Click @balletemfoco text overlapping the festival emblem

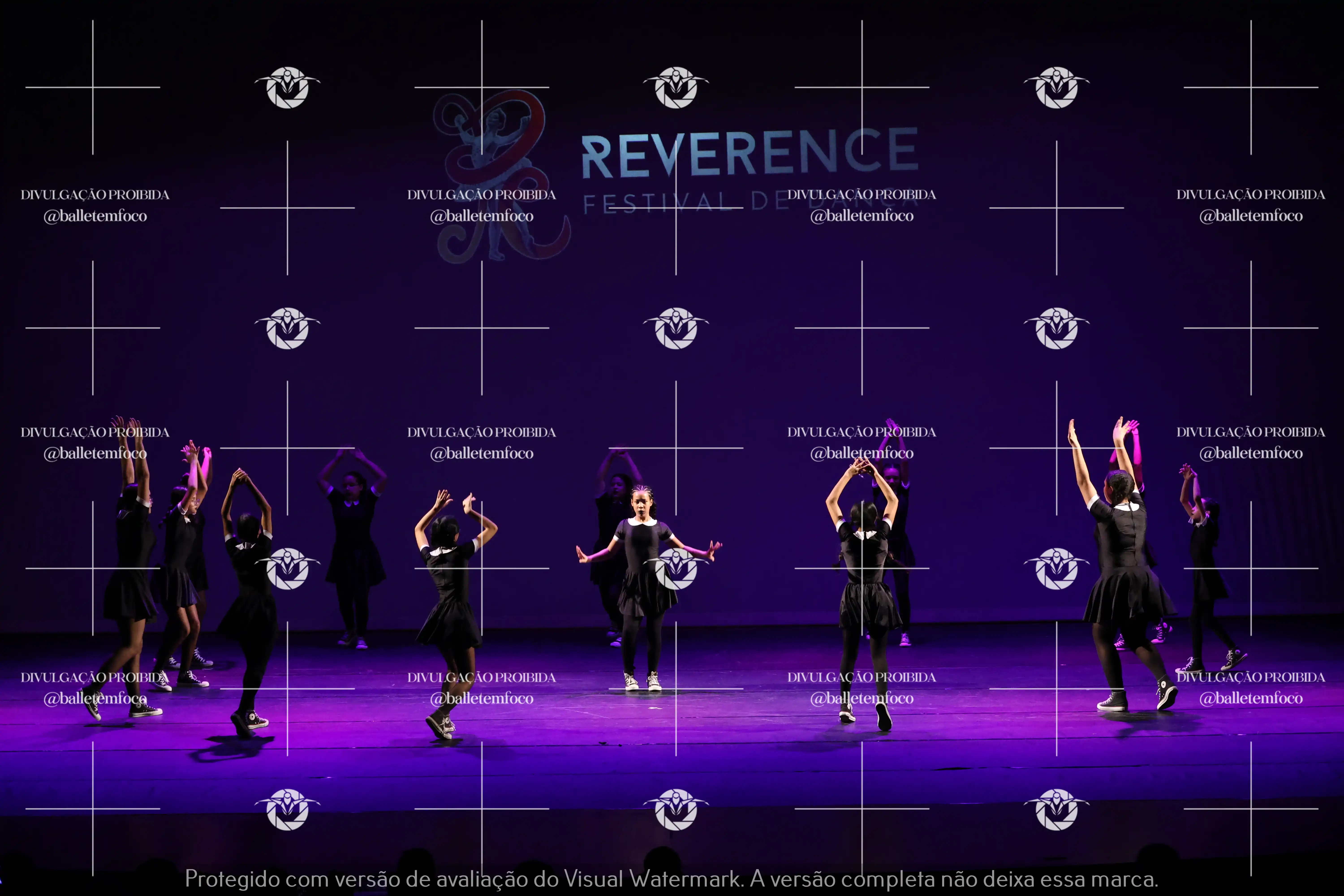pyautogui.click(x=482, y=216)
